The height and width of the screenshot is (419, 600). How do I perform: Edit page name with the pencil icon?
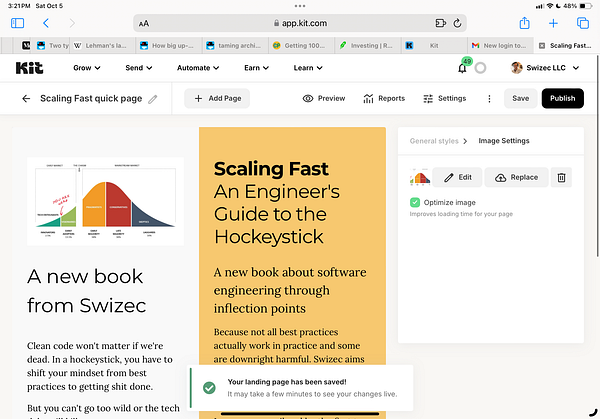click(153, 99)
